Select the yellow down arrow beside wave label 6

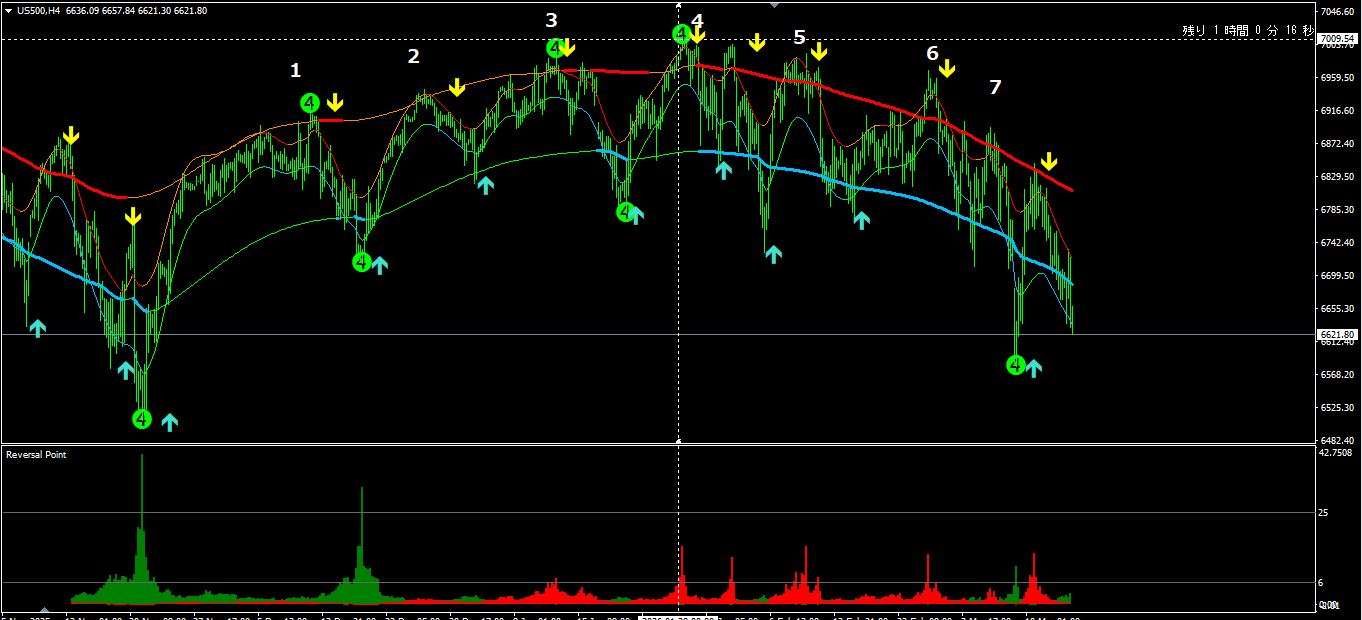pos(946,68)
